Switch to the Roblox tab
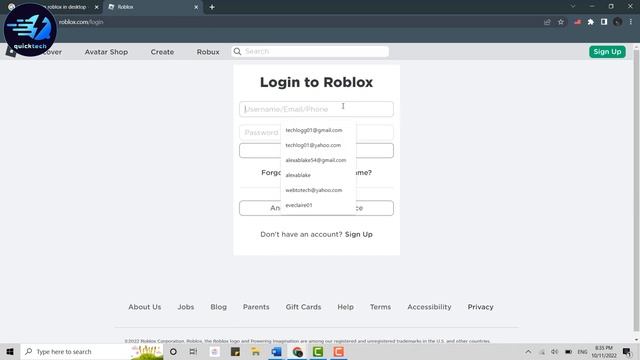The image size is (640, 360). 153,7
